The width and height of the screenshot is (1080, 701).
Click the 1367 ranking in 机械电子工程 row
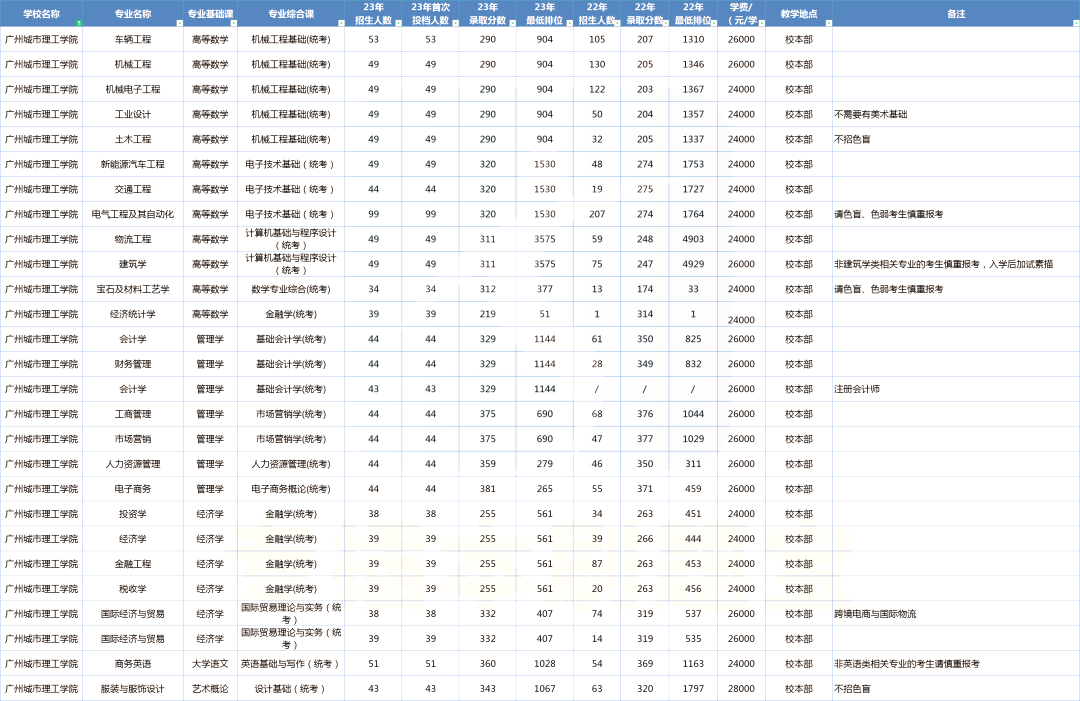[x=693, y=90]
